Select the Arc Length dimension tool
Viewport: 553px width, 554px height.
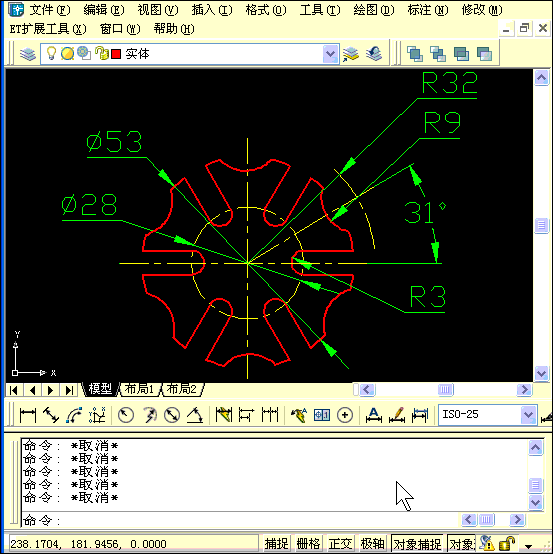pyautogui.click(x=74, y=415)
